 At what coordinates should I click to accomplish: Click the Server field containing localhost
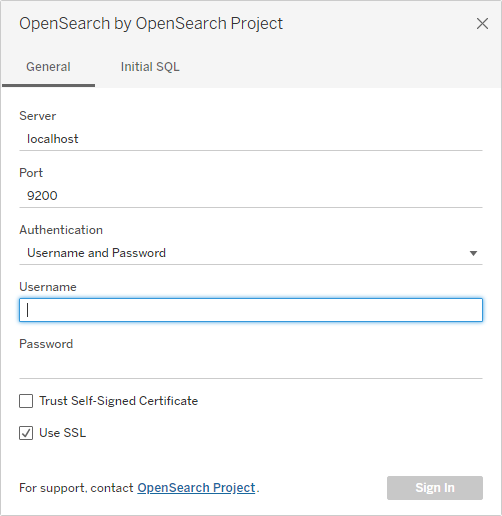(251, 139)
